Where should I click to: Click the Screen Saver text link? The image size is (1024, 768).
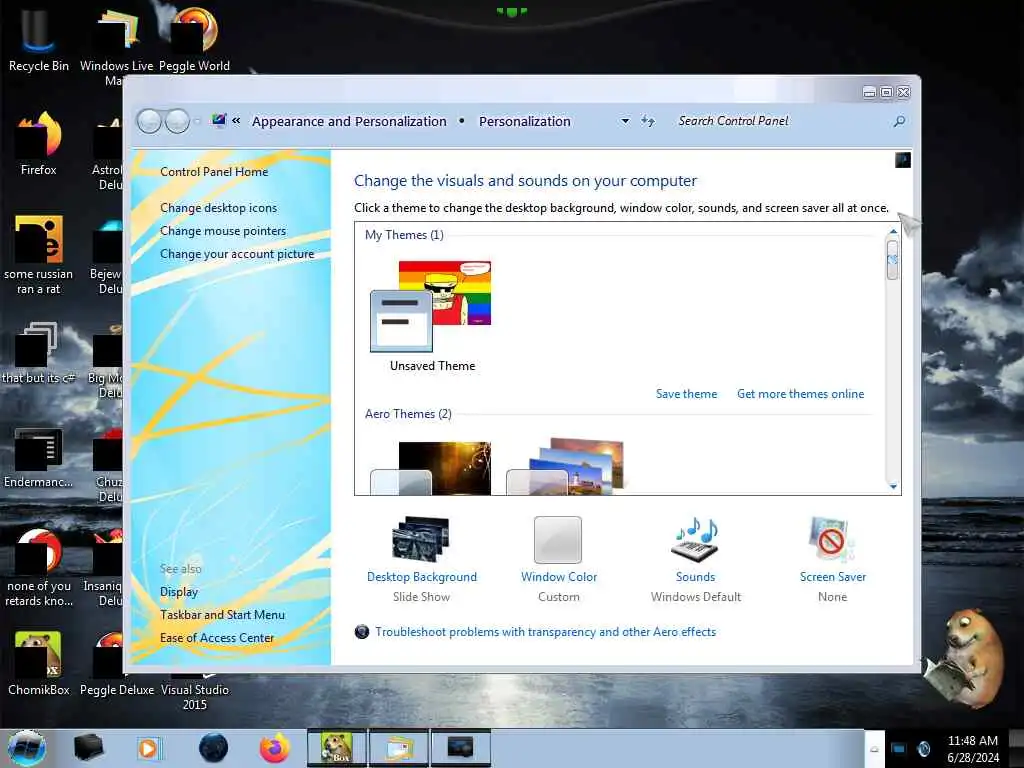(833, 577)
